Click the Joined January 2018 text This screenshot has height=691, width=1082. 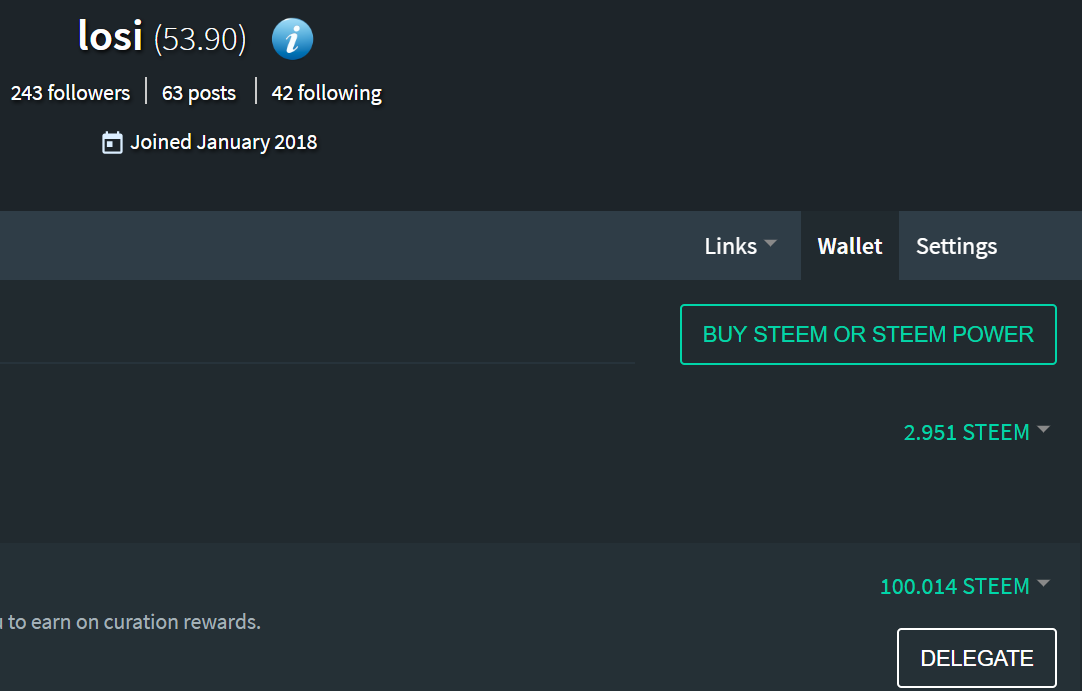(x=223, y=142)
